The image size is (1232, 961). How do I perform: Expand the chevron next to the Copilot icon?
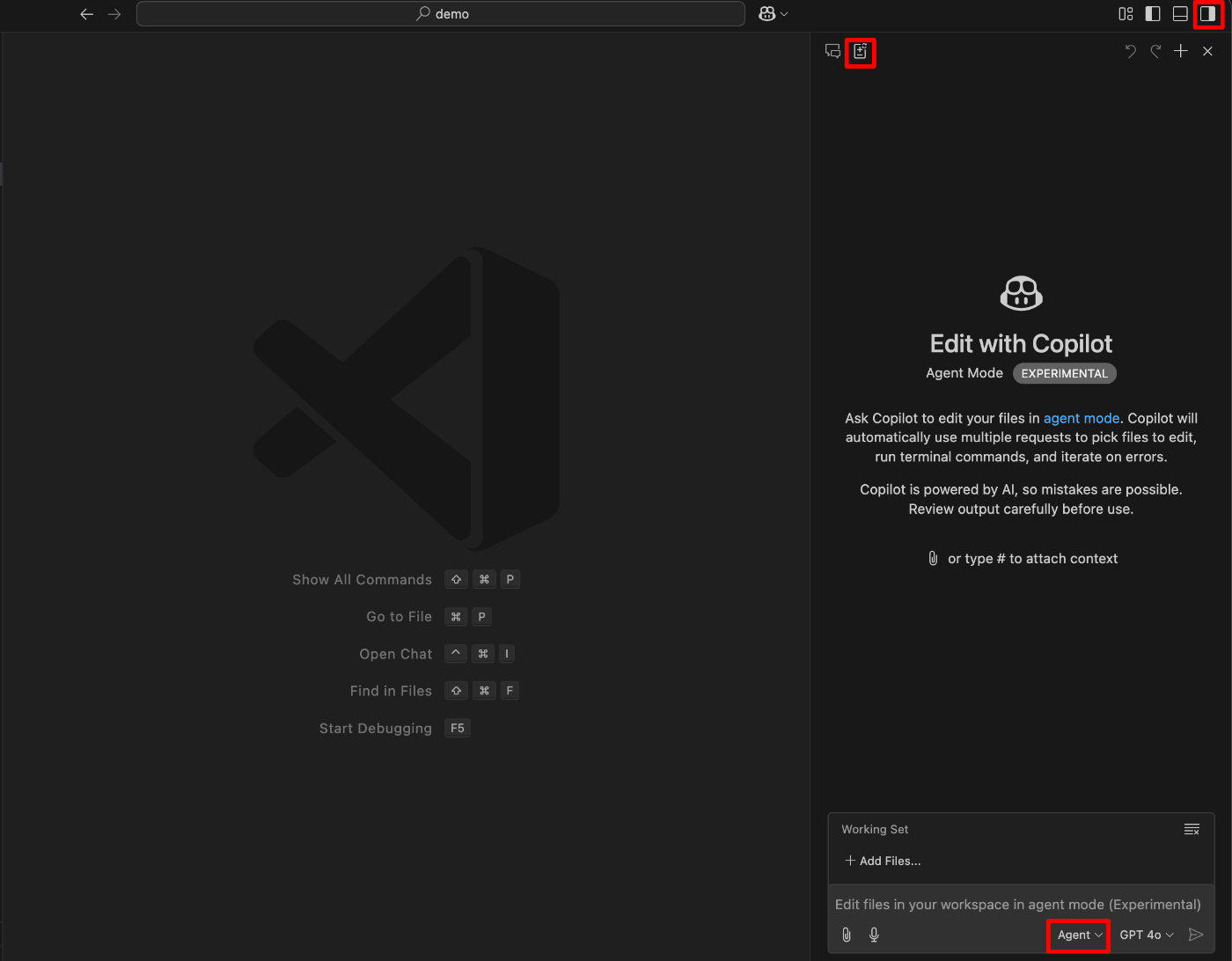pyautogui.click(x=783, y=13)
